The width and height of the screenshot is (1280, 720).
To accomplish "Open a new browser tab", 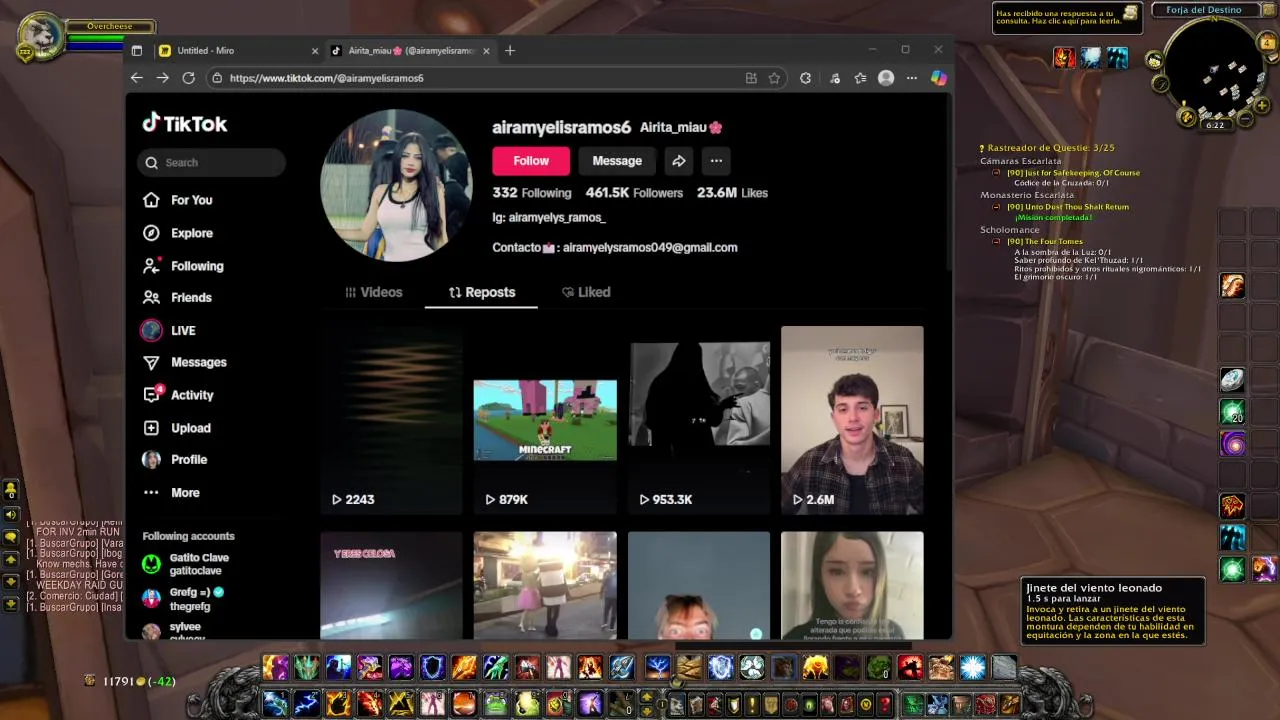I will click(x=510, y=51).
